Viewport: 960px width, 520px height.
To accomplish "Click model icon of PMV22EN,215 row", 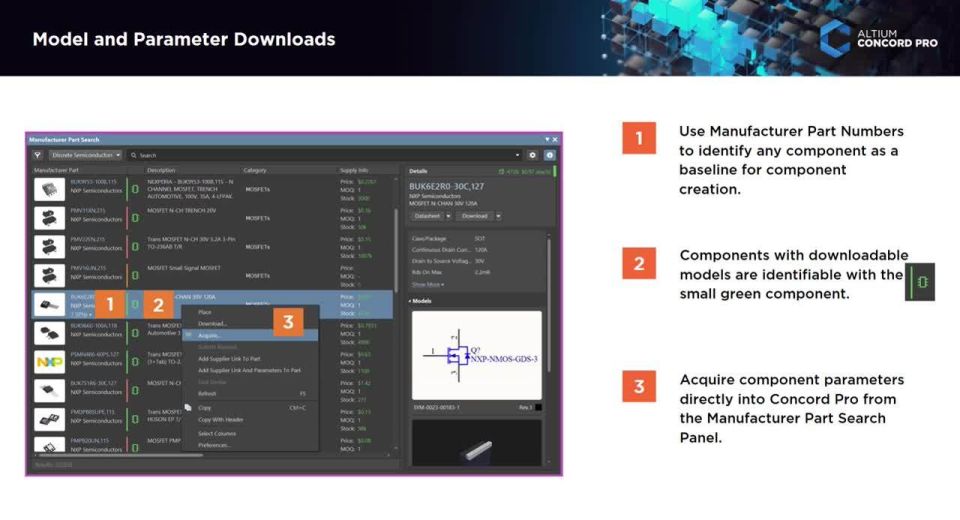I will click(x=135, y=247).
